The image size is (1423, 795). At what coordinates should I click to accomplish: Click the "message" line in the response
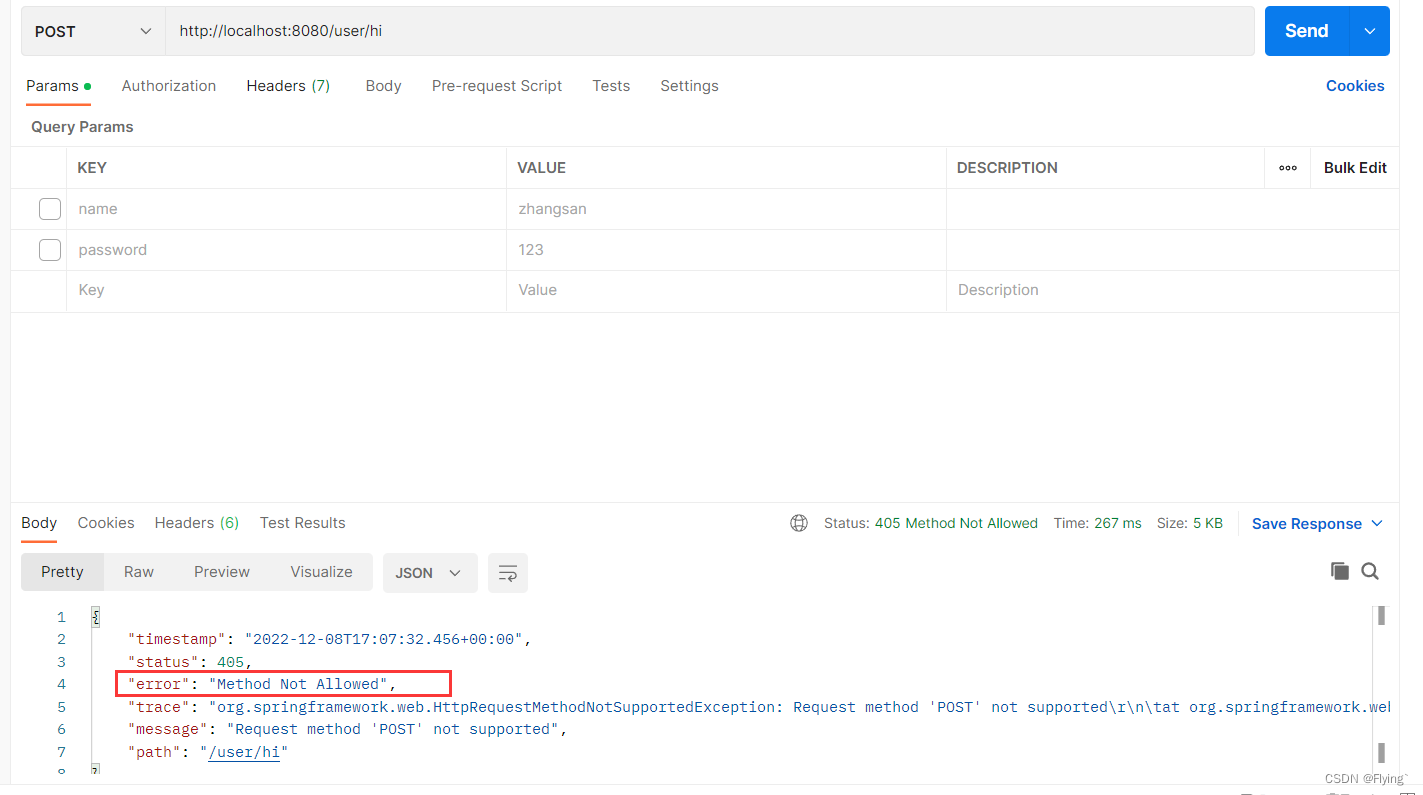(x=347, y=729)
